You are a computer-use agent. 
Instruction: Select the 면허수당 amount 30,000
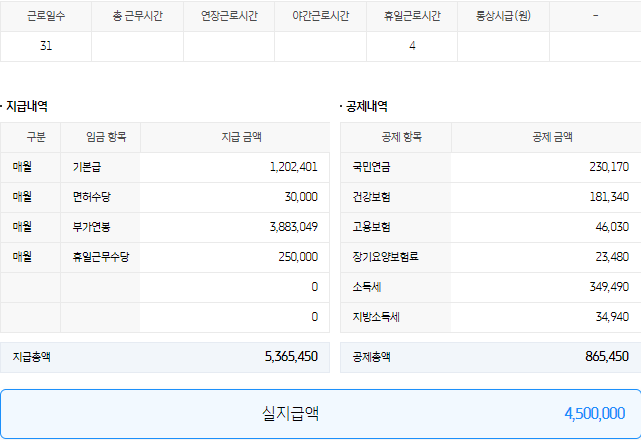pyautogui.click(x=301, y=198)
